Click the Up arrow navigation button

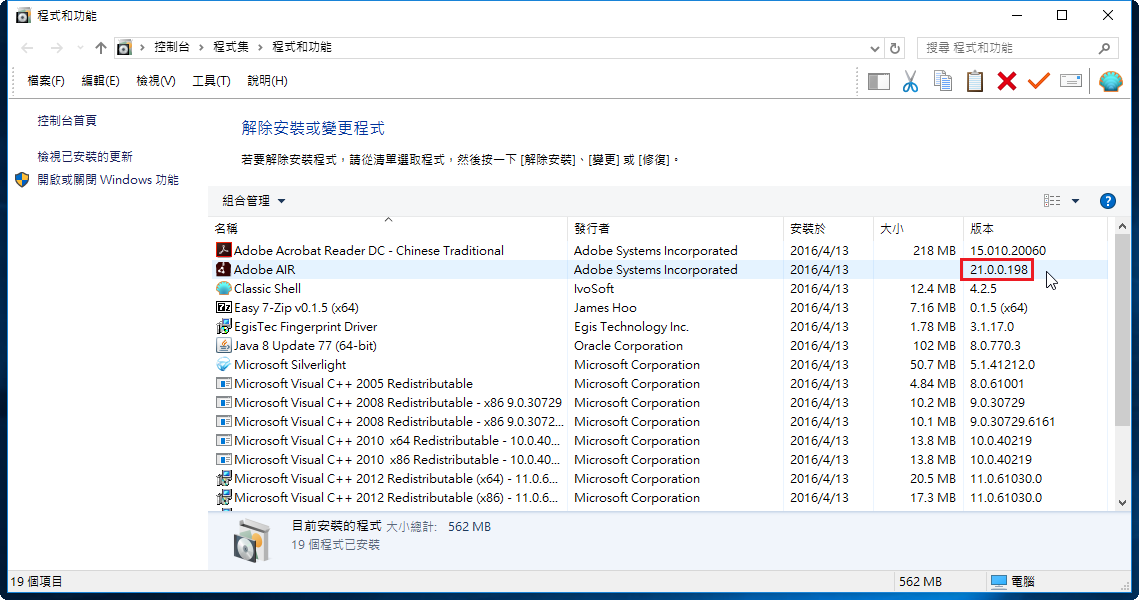pyautogui.click(x=100, y=48)
